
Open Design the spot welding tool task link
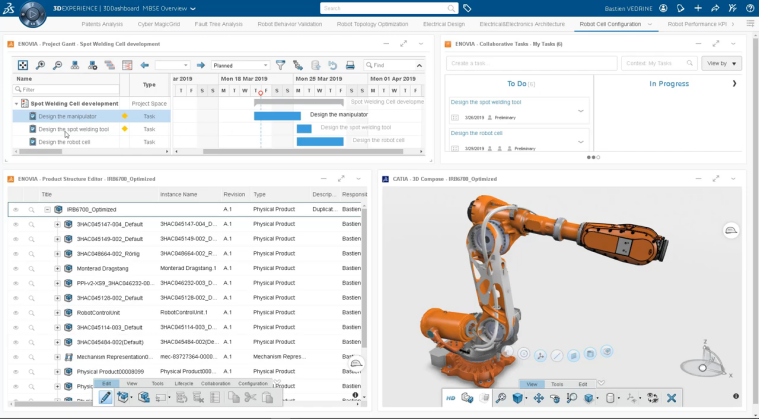pos(486,102)
